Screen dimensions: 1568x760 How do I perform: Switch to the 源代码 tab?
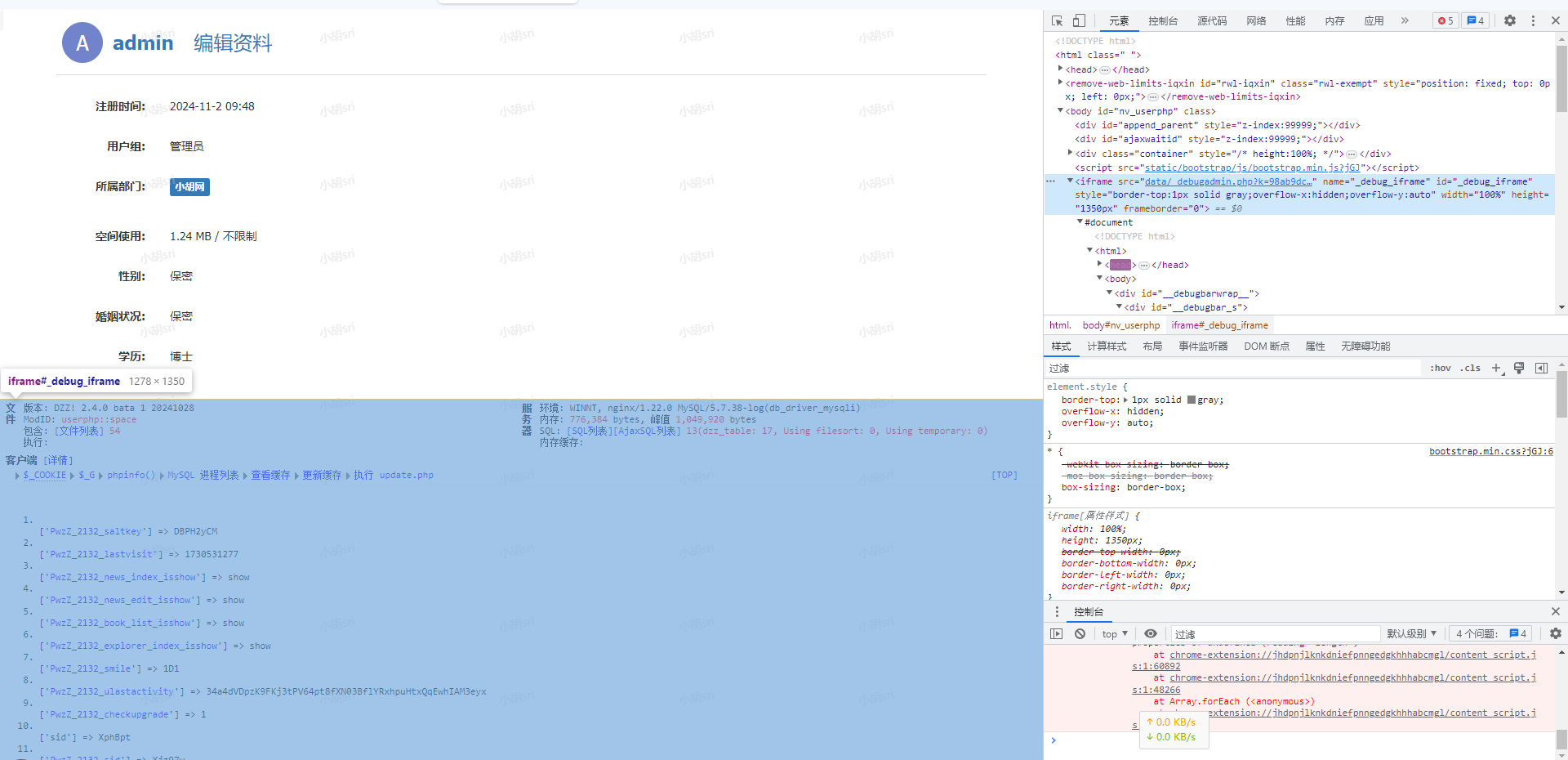[1212, 21]
